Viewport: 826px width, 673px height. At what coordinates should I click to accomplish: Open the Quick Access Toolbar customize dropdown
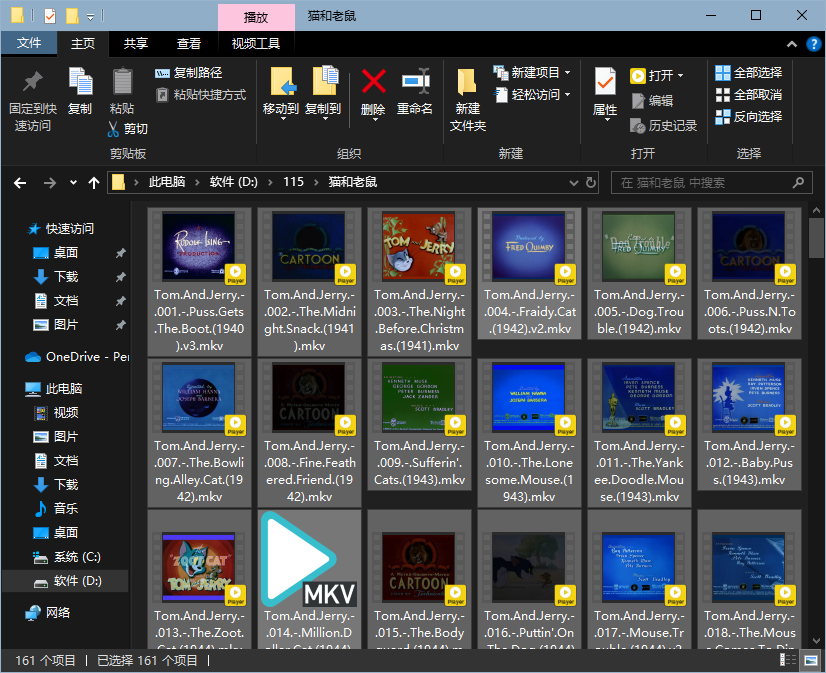tap(91, 17)
